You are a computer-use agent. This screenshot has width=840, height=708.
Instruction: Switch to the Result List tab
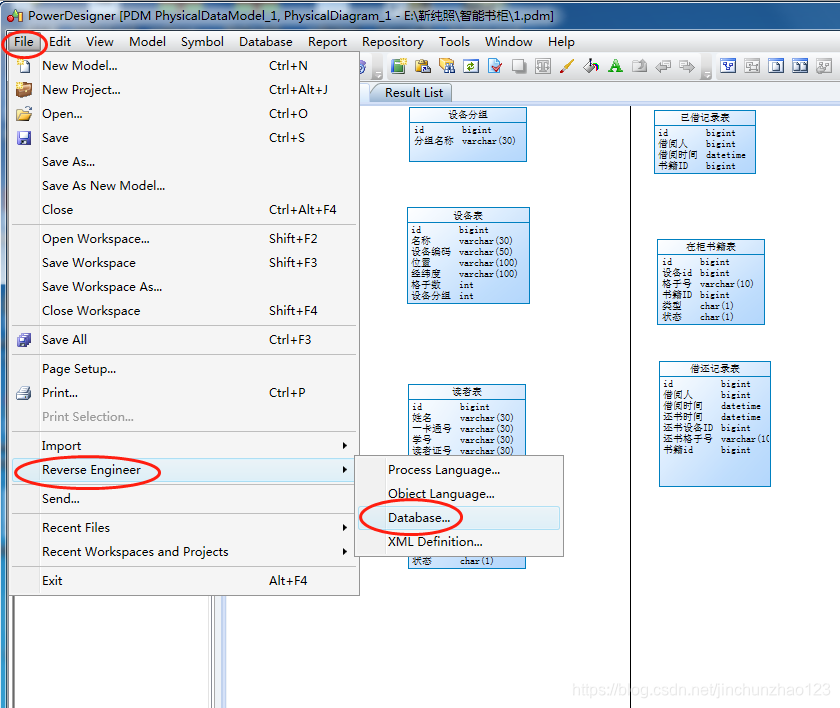[x=414, y=93]
